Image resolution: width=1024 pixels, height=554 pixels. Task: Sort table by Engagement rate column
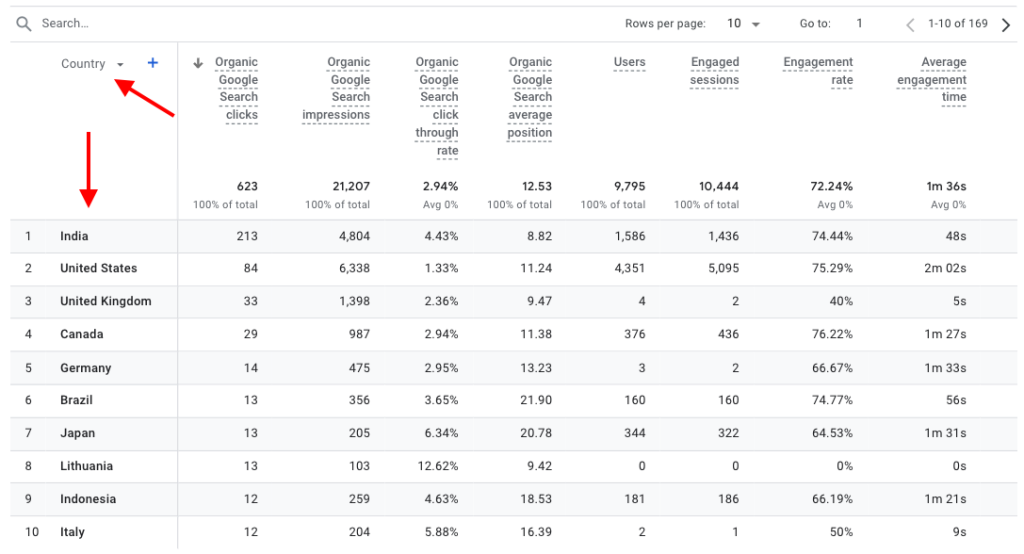818,71
